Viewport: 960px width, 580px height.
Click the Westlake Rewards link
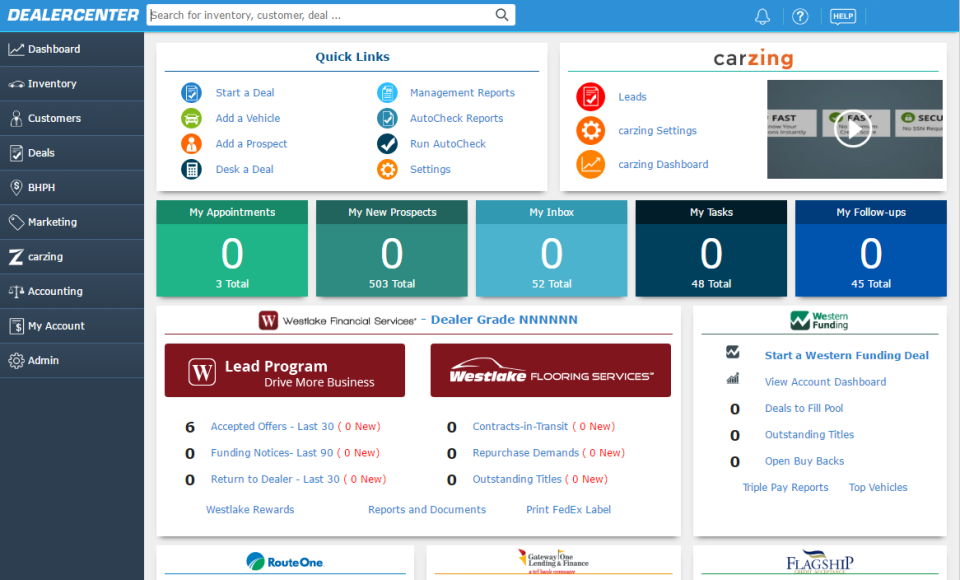(250, 509)
